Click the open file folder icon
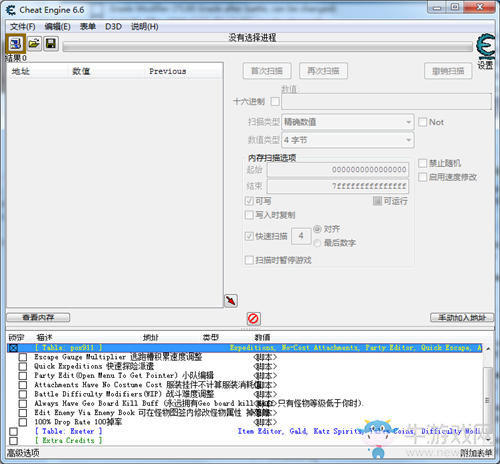This screenshot has height=464, width=500. (x=34, y=44)
